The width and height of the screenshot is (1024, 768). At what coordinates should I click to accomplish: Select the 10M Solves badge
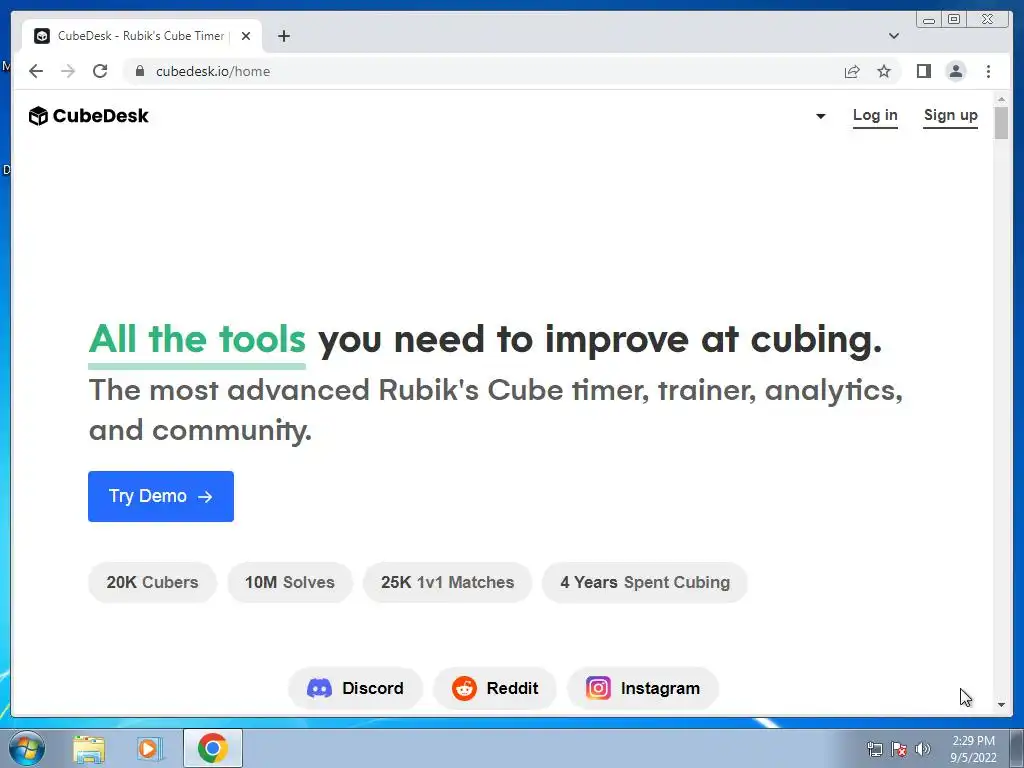coord(289,582)
